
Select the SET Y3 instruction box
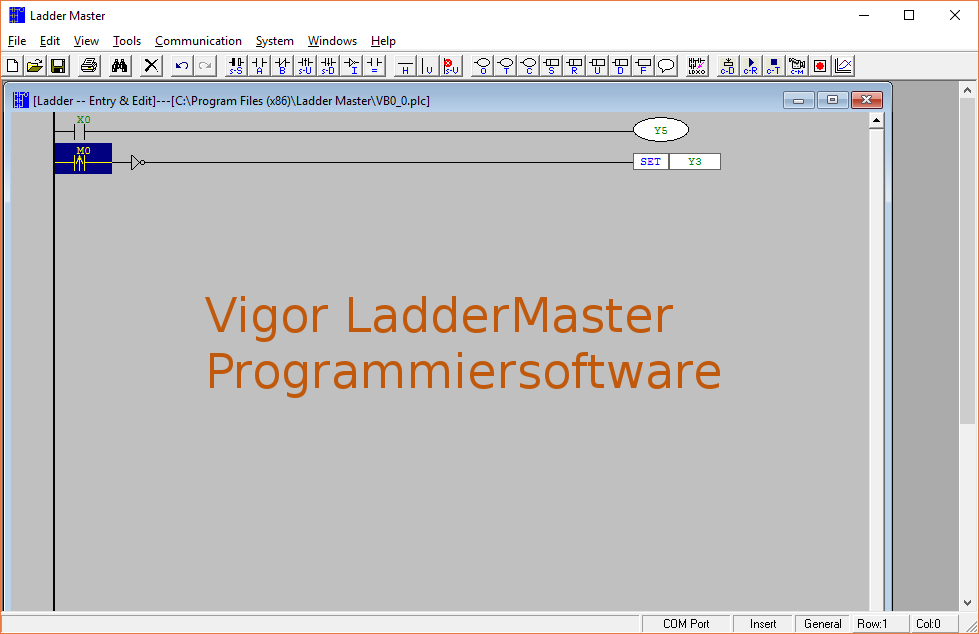point(677,162)
